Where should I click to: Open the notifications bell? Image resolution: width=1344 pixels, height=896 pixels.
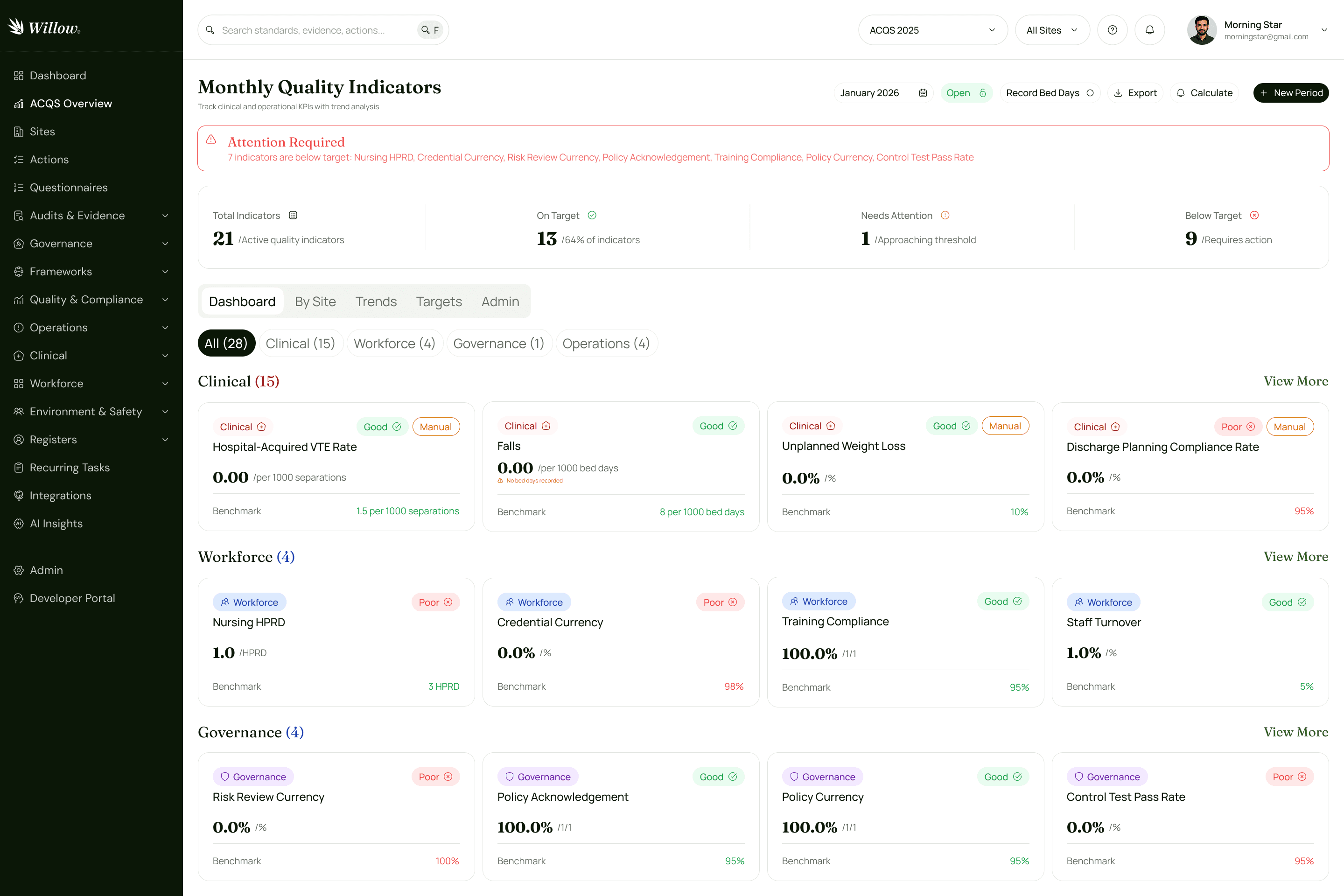point(1150,30)
